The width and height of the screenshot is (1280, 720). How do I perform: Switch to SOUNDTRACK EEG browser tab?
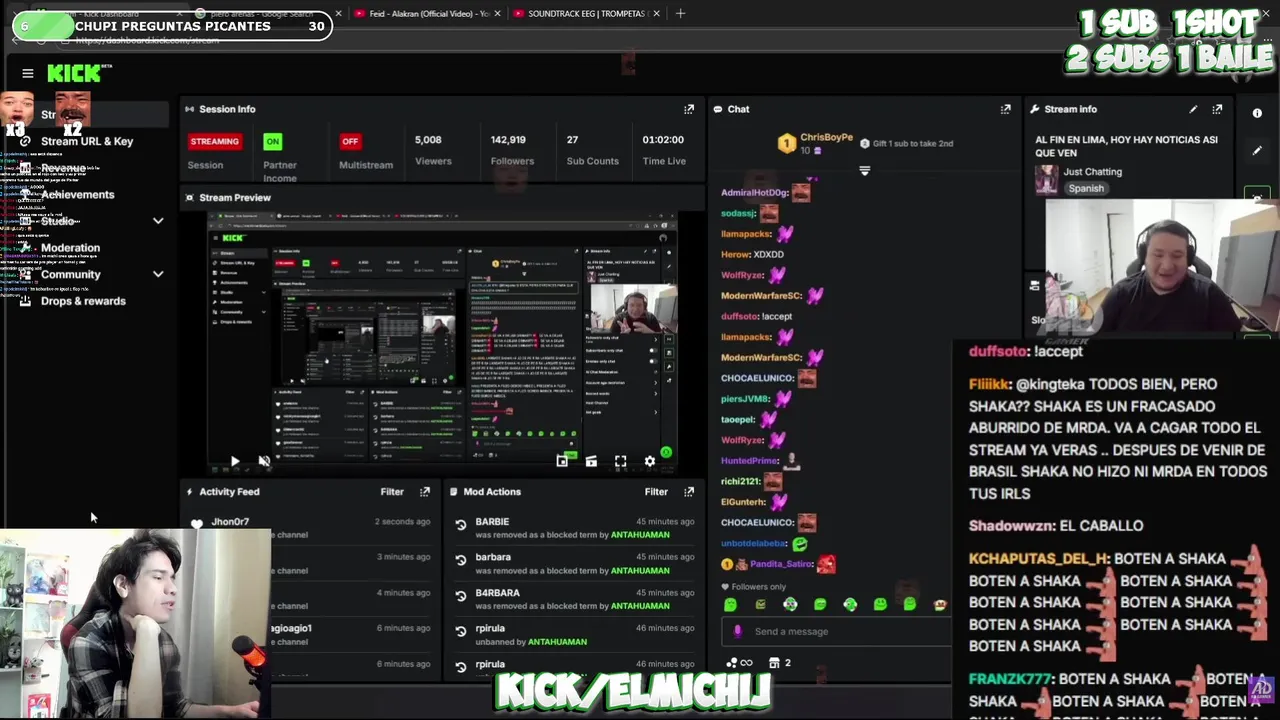point(585,14)
